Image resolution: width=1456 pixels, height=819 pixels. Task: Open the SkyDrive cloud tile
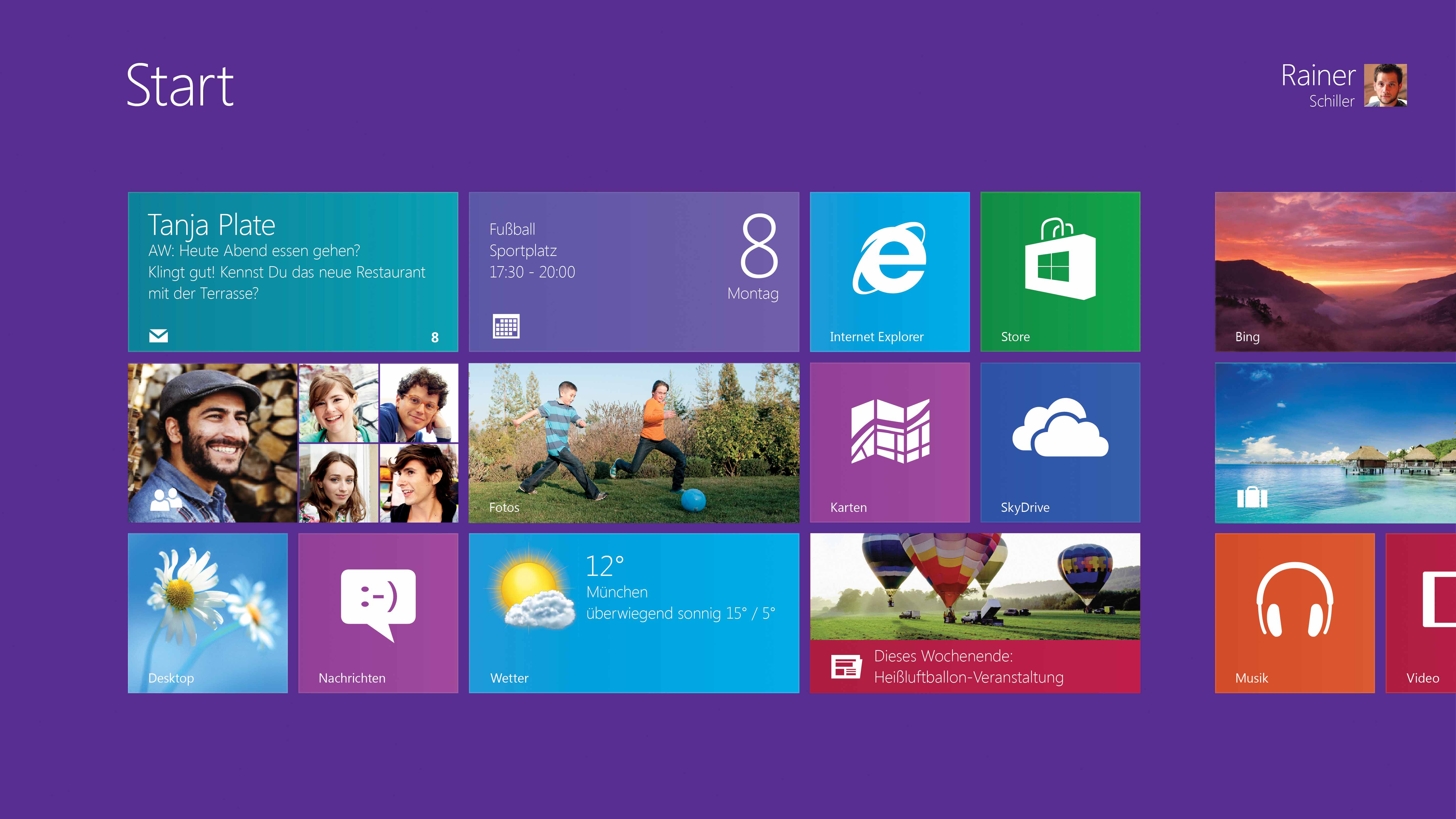click(x=1060, y=442)
